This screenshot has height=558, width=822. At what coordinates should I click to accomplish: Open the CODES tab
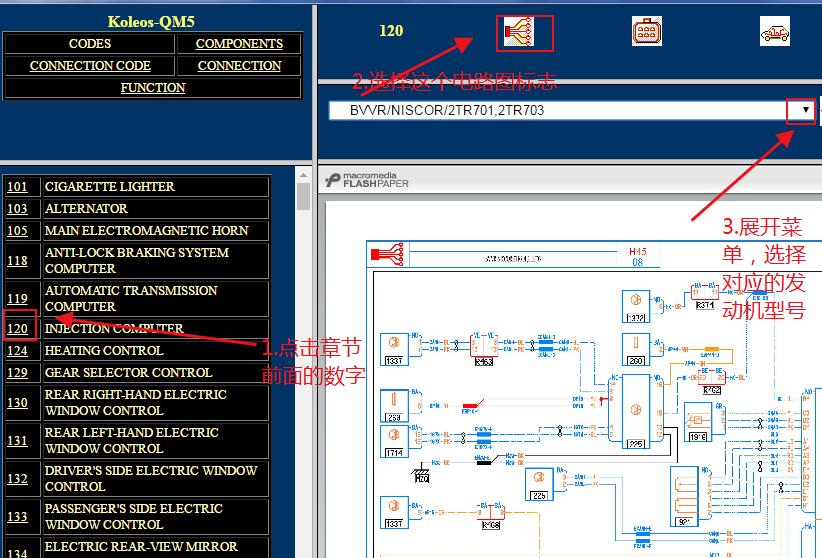pyautogui.click(x=90, y=44)
